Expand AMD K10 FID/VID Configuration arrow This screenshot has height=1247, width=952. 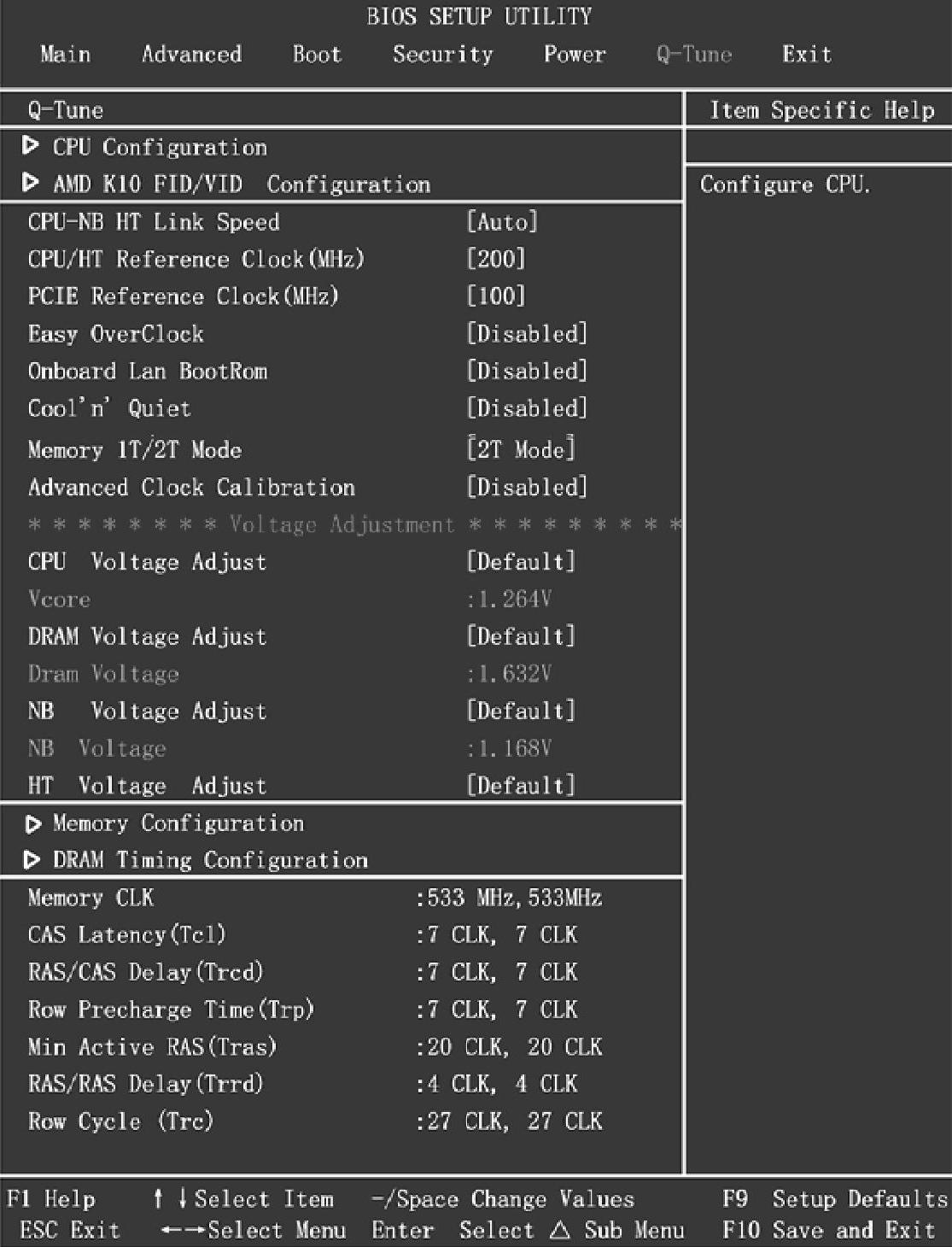pyautogui.click(x=31, y=183)
